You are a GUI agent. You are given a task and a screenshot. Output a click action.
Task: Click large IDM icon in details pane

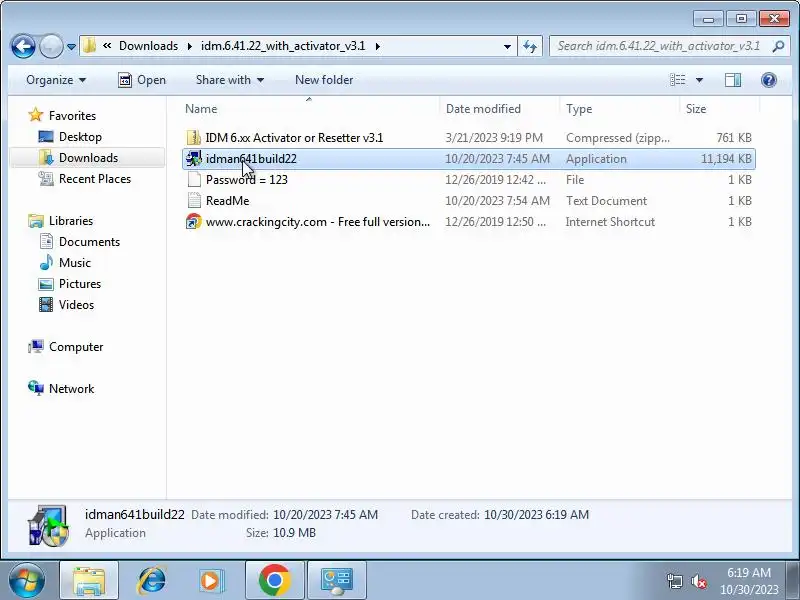coord(48,525)
